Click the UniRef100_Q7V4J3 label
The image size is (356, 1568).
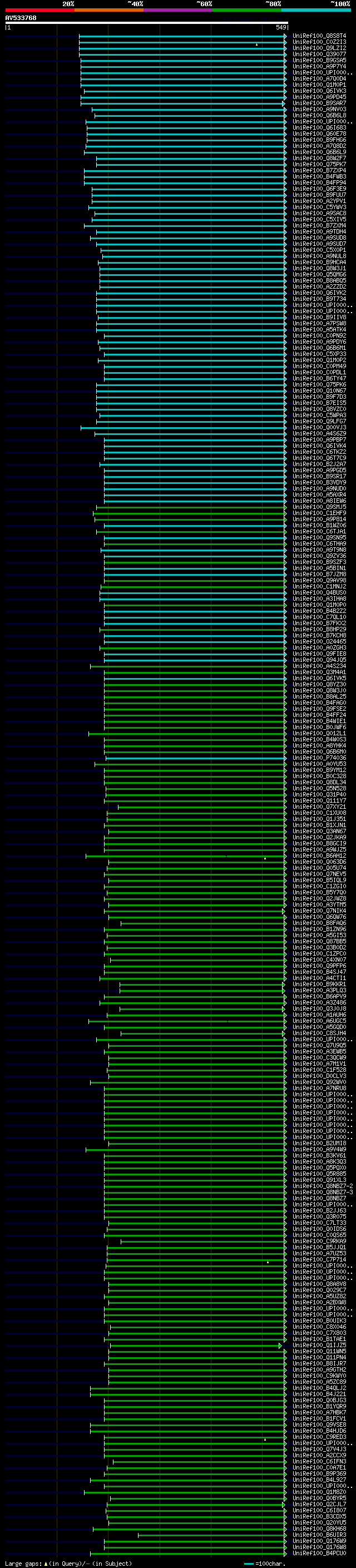(x=319, y=1449)
